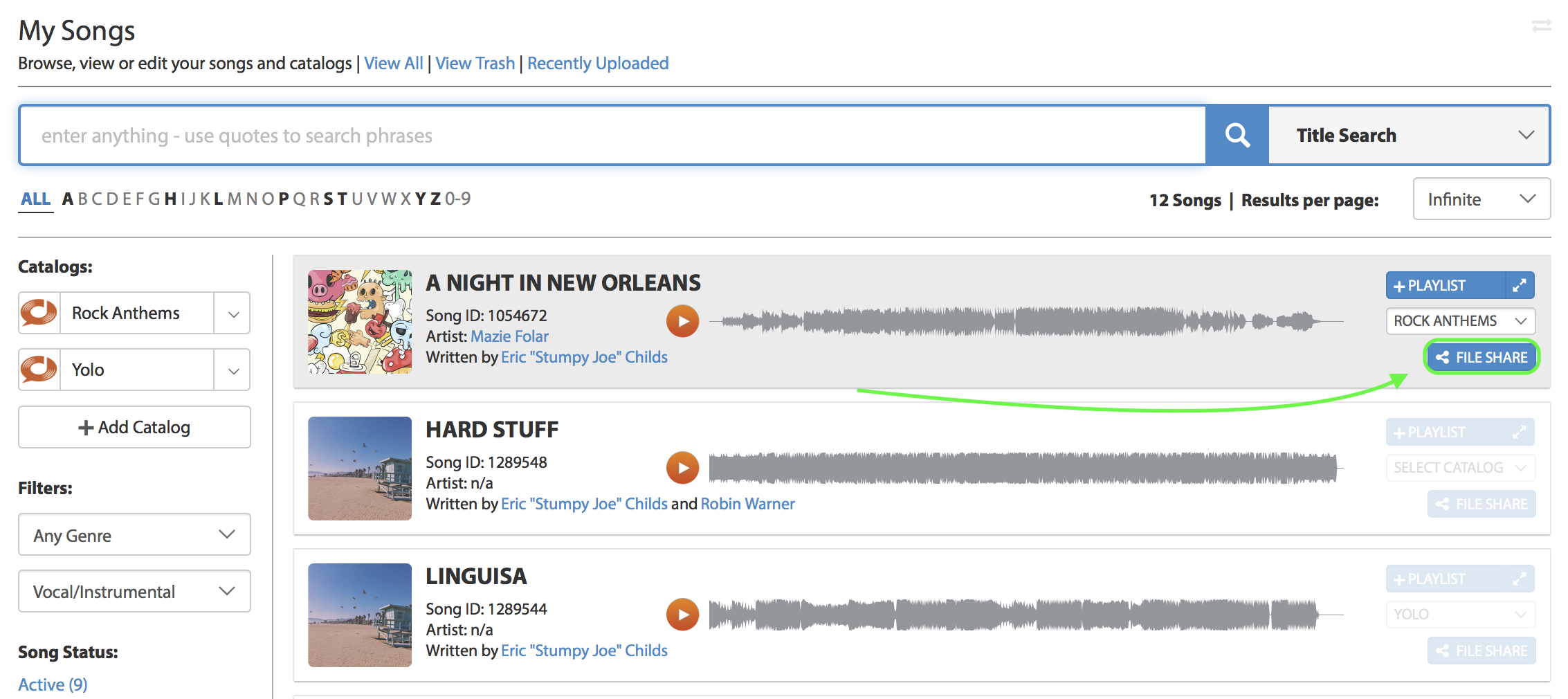Expand Linguisa song details icon
The height and width of the screenshot is (699, 1568).
pos(1520,579)
